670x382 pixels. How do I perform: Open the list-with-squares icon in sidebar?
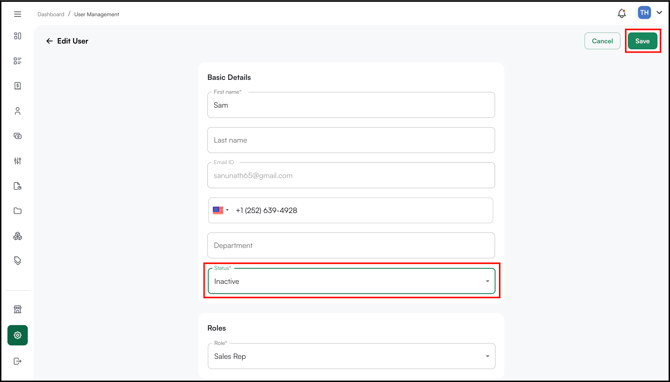click(x=18, y=61)
